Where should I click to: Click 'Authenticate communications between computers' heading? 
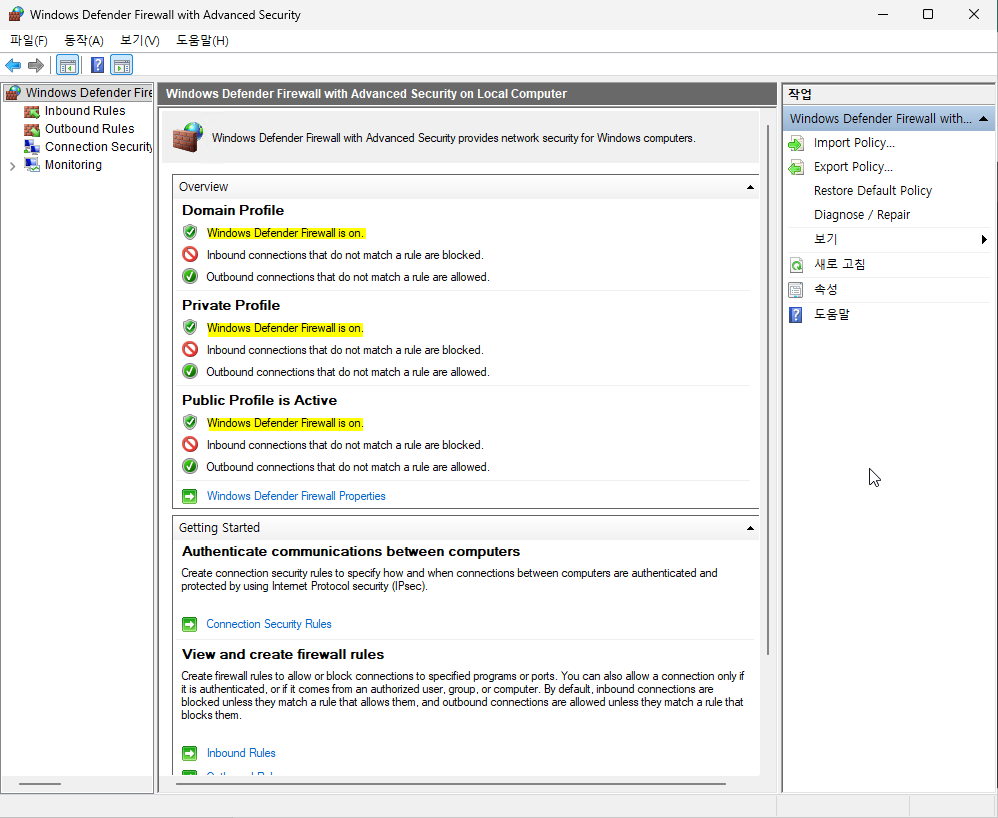coord(351,551)
